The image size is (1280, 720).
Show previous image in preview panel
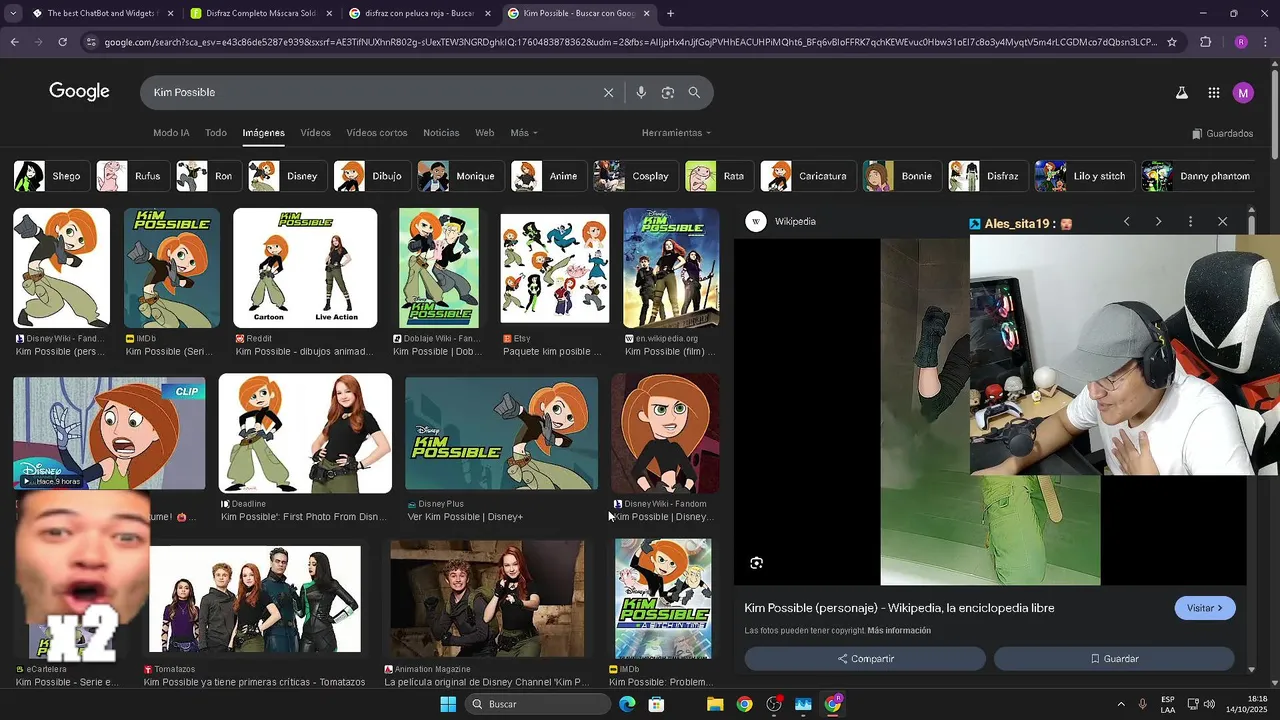pyautogui.click(x=1126, y=221)
